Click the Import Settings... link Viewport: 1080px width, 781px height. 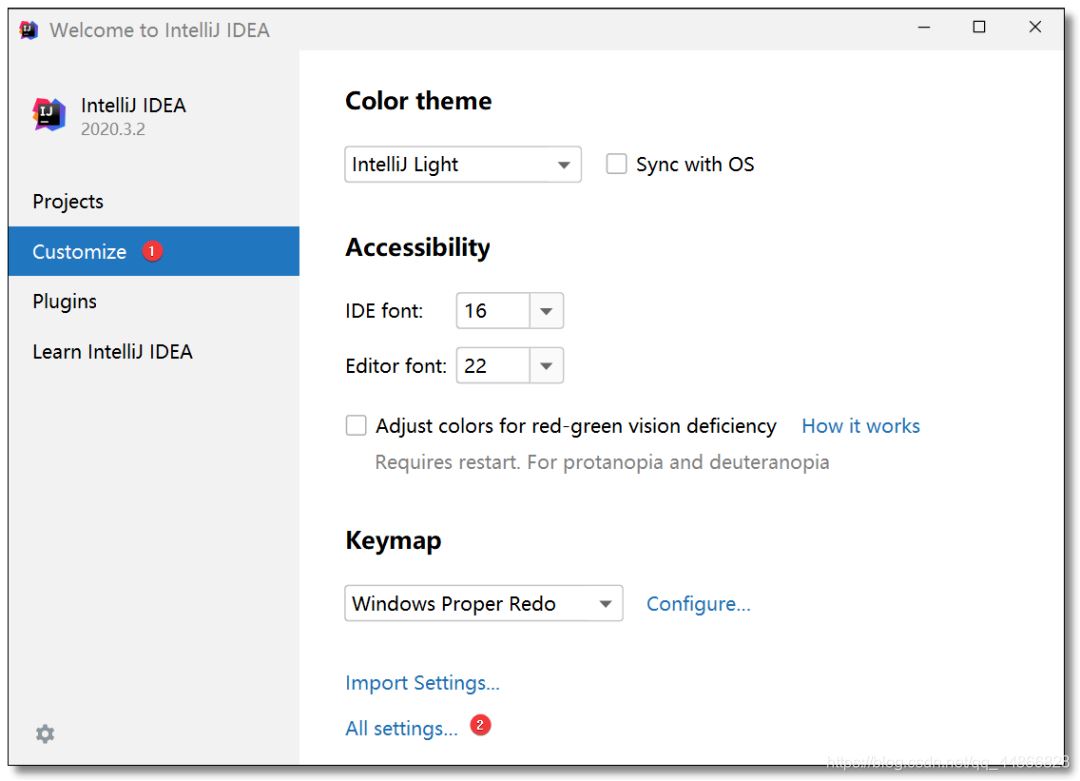point(422,683)
